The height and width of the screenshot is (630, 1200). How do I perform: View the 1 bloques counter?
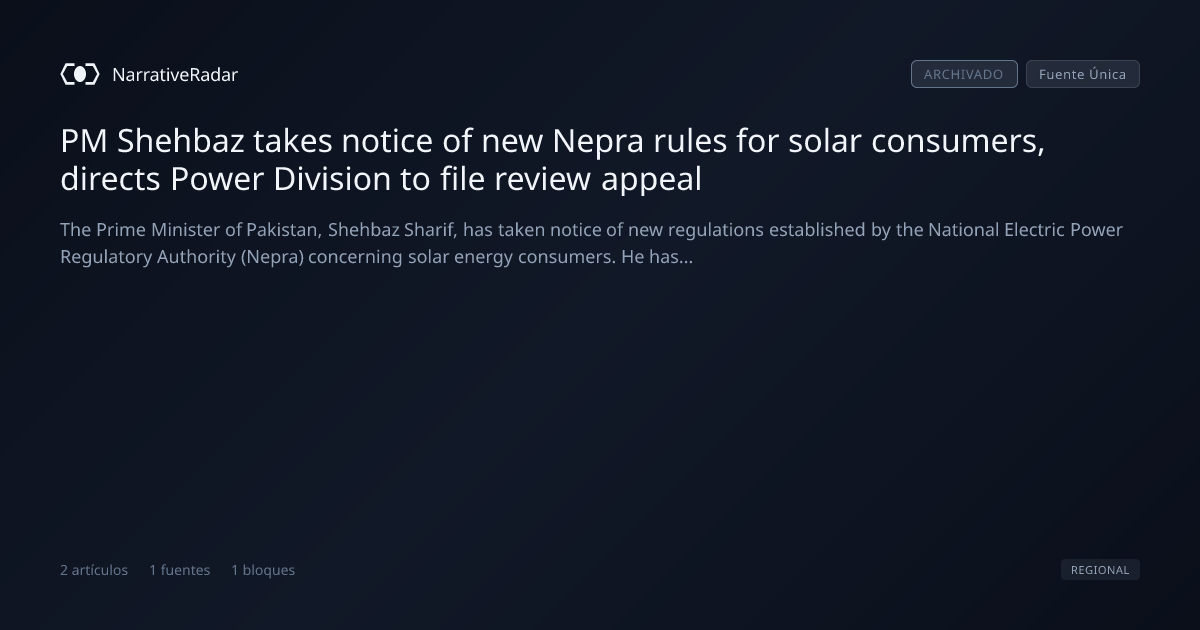point(263,570)
